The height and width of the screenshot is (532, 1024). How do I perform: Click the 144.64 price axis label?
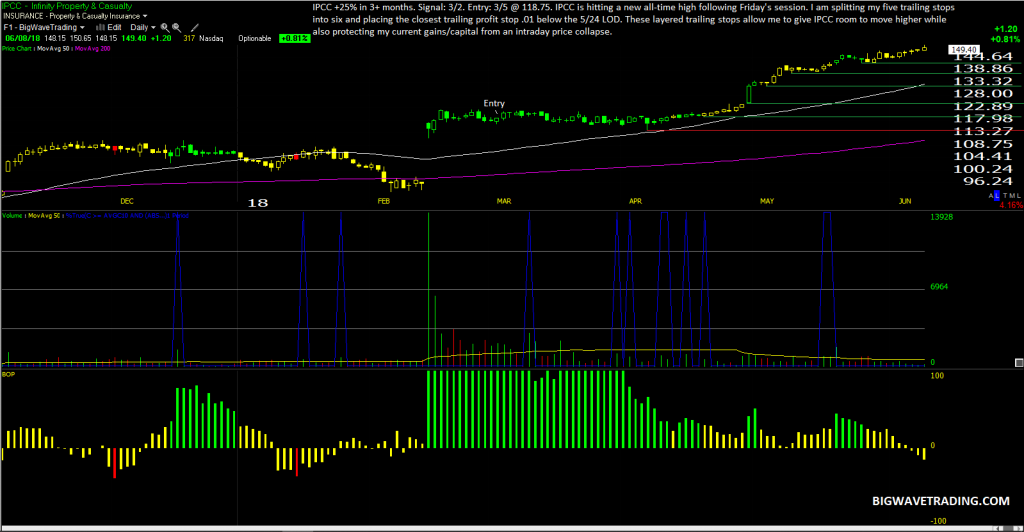983,56
